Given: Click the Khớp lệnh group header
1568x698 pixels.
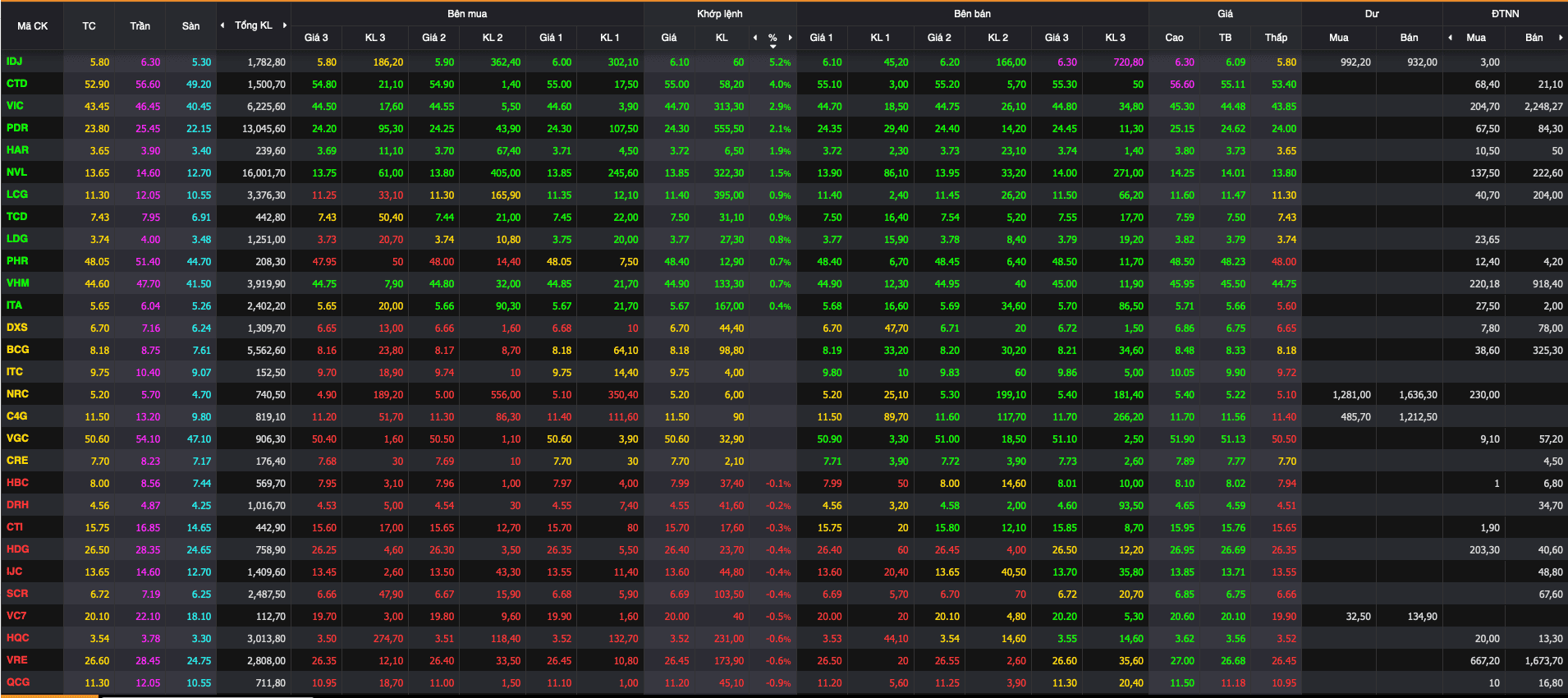Looking at the screenshot, I should click(x=720, y=14).
